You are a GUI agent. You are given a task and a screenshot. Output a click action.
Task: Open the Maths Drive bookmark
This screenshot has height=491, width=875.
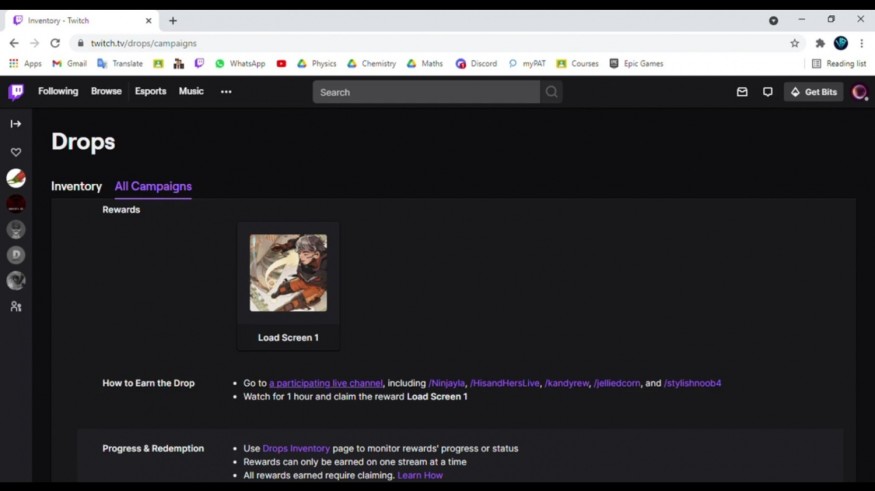(x=425, y=64)
